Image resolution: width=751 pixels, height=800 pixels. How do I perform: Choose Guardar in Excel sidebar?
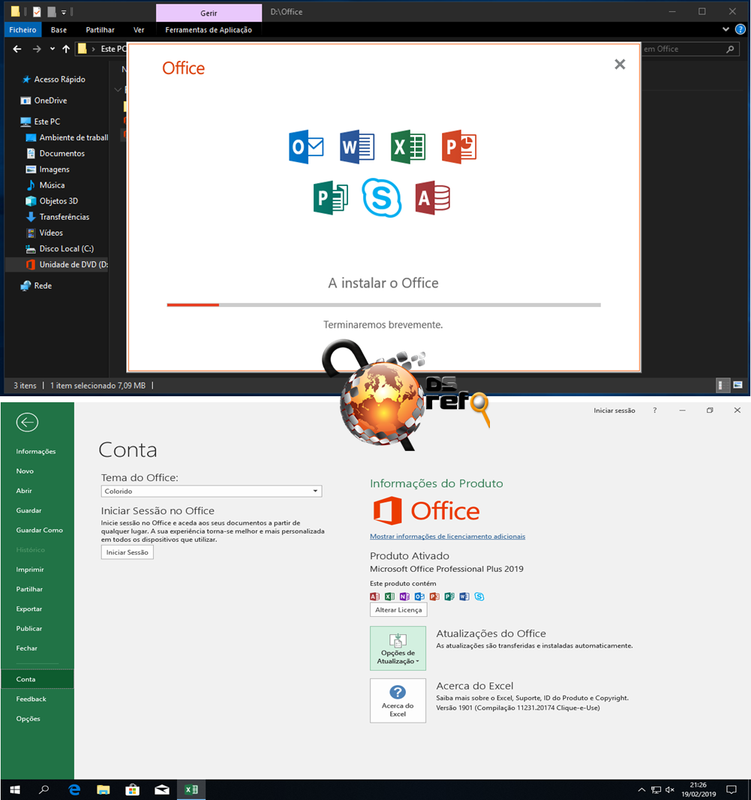[x=29, y=511]
